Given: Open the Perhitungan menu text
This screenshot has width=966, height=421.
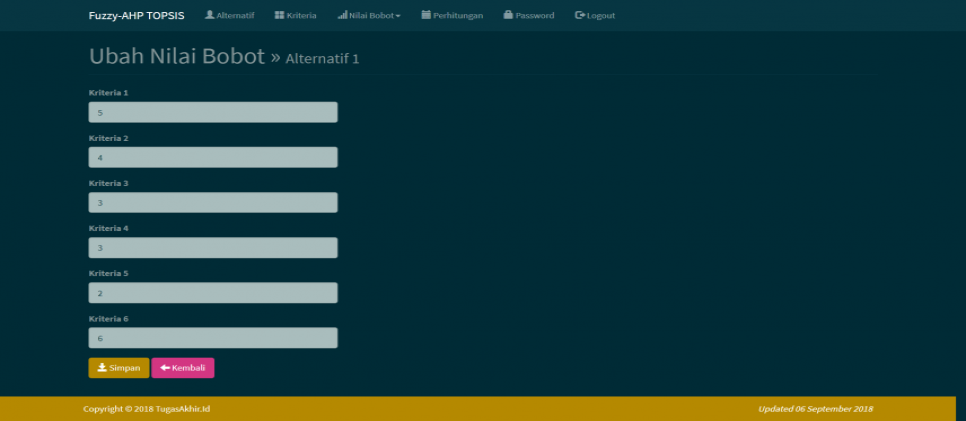Looking at the screenshot, I should coord(458,16).
